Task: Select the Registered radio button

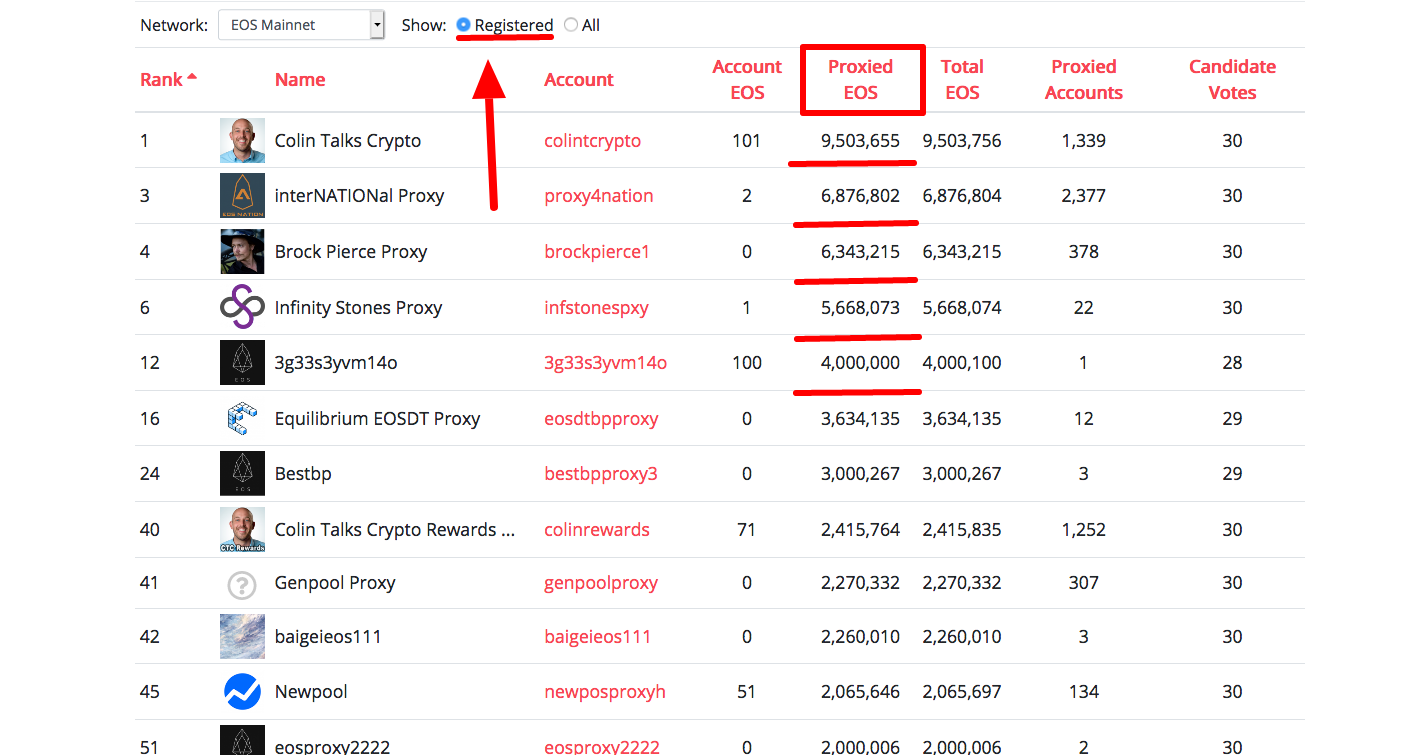Action: point(463,25)
